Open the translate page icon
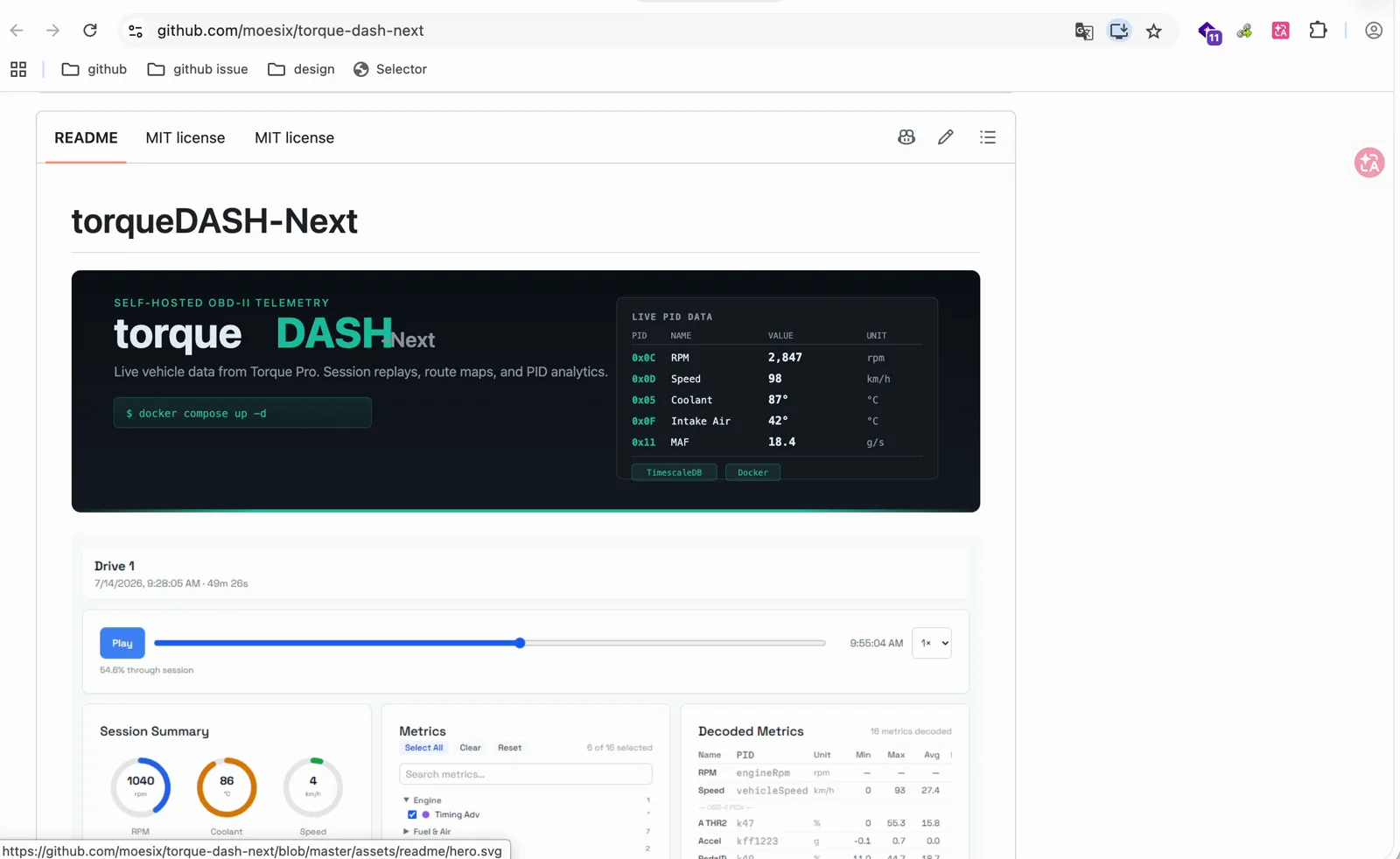1400x859 pixels. (1084, 31)
